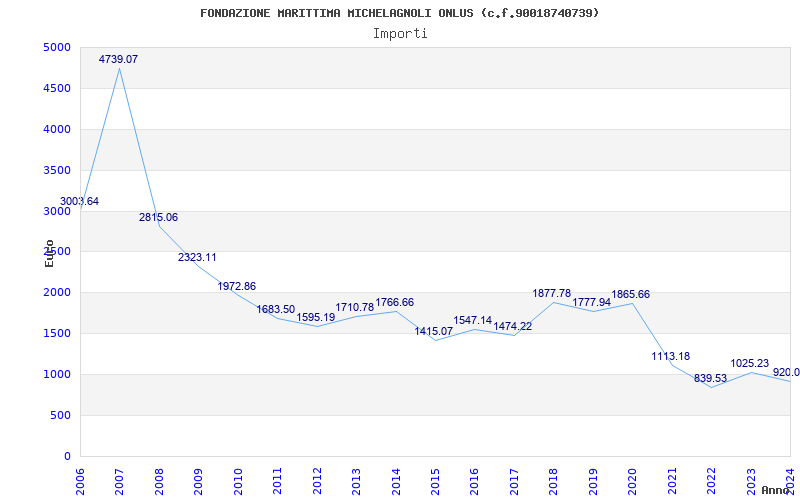Select the 2009 year axis label
Viewport: 800px width, 500px height.
click(x=199, y=483)
